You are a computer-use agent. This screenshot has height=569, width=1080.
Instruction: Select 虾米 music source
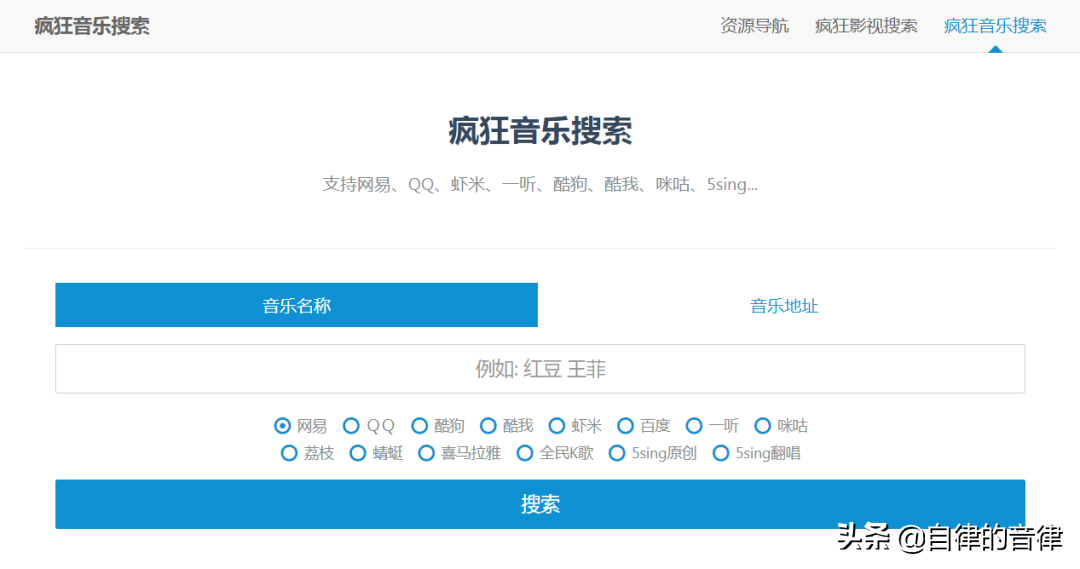[557, 426]
